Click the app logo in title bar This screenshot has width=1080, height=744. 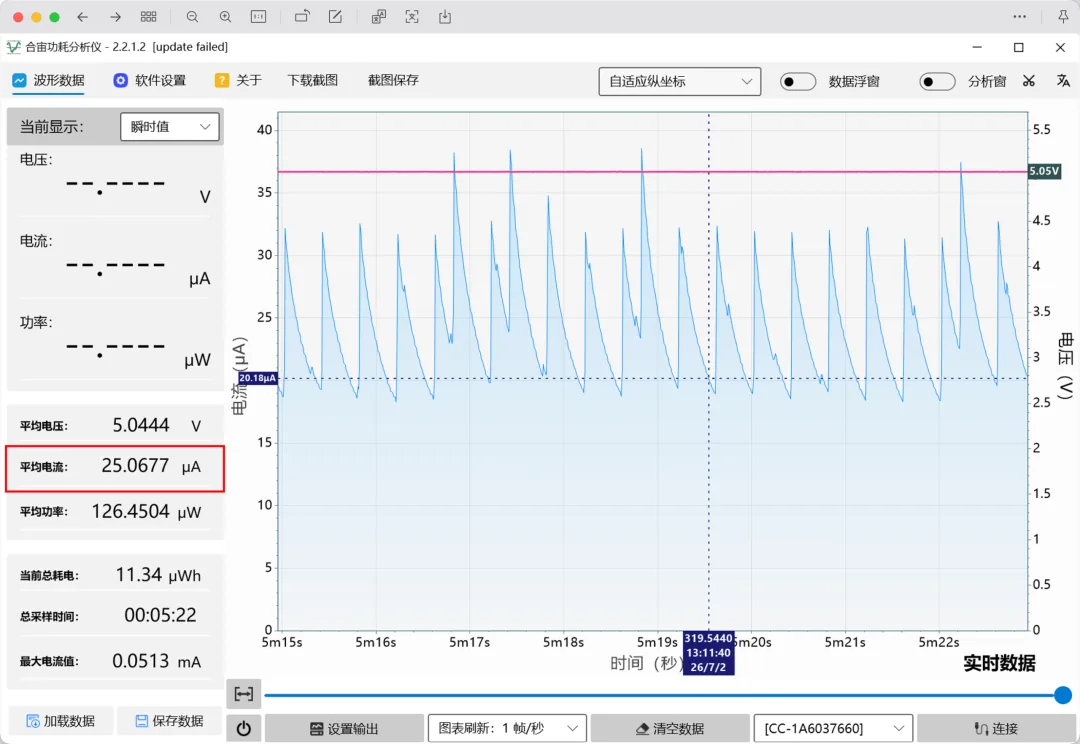[13, 47]
